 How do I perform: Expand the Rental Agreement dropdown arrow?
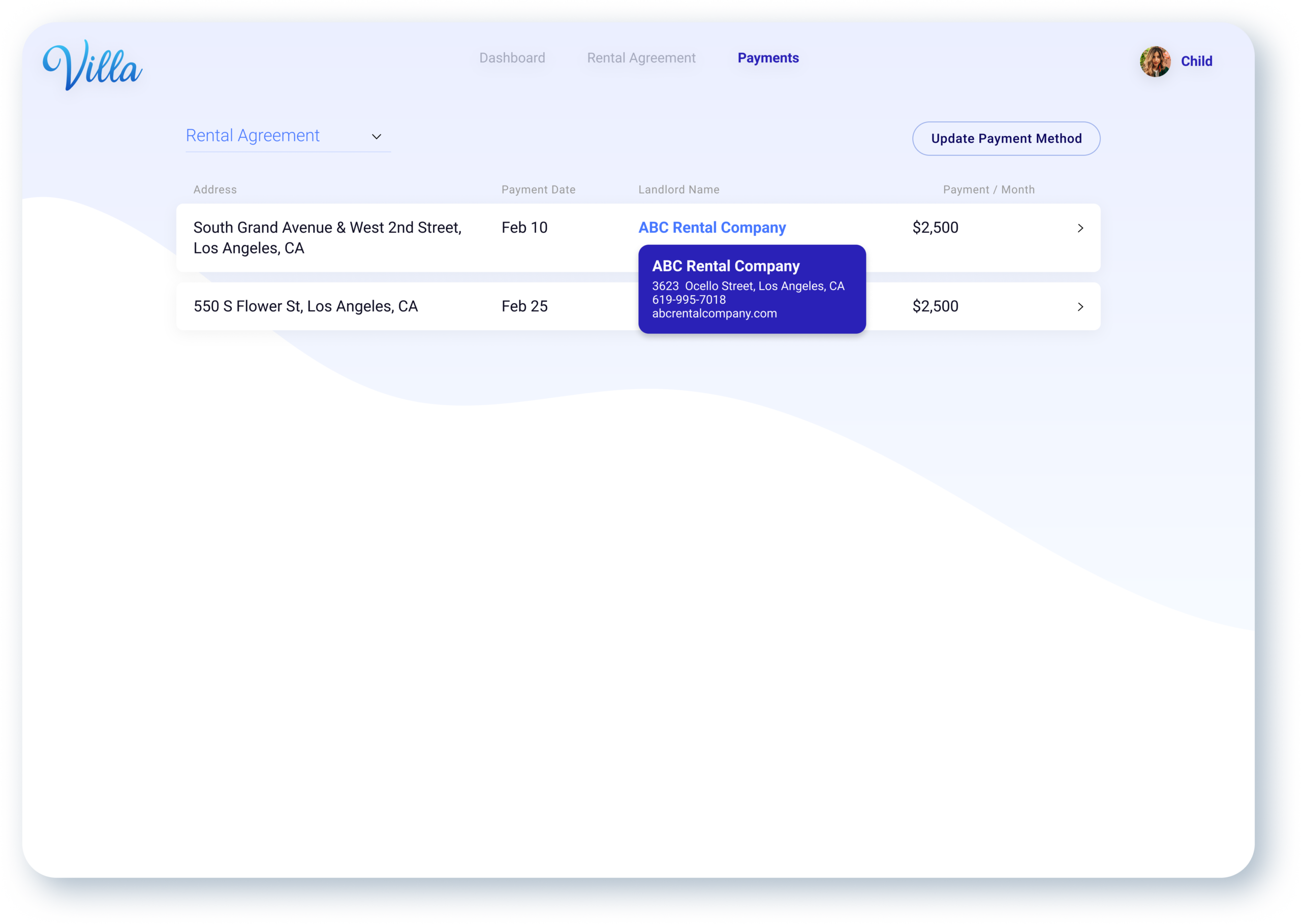tap(376, 137)
